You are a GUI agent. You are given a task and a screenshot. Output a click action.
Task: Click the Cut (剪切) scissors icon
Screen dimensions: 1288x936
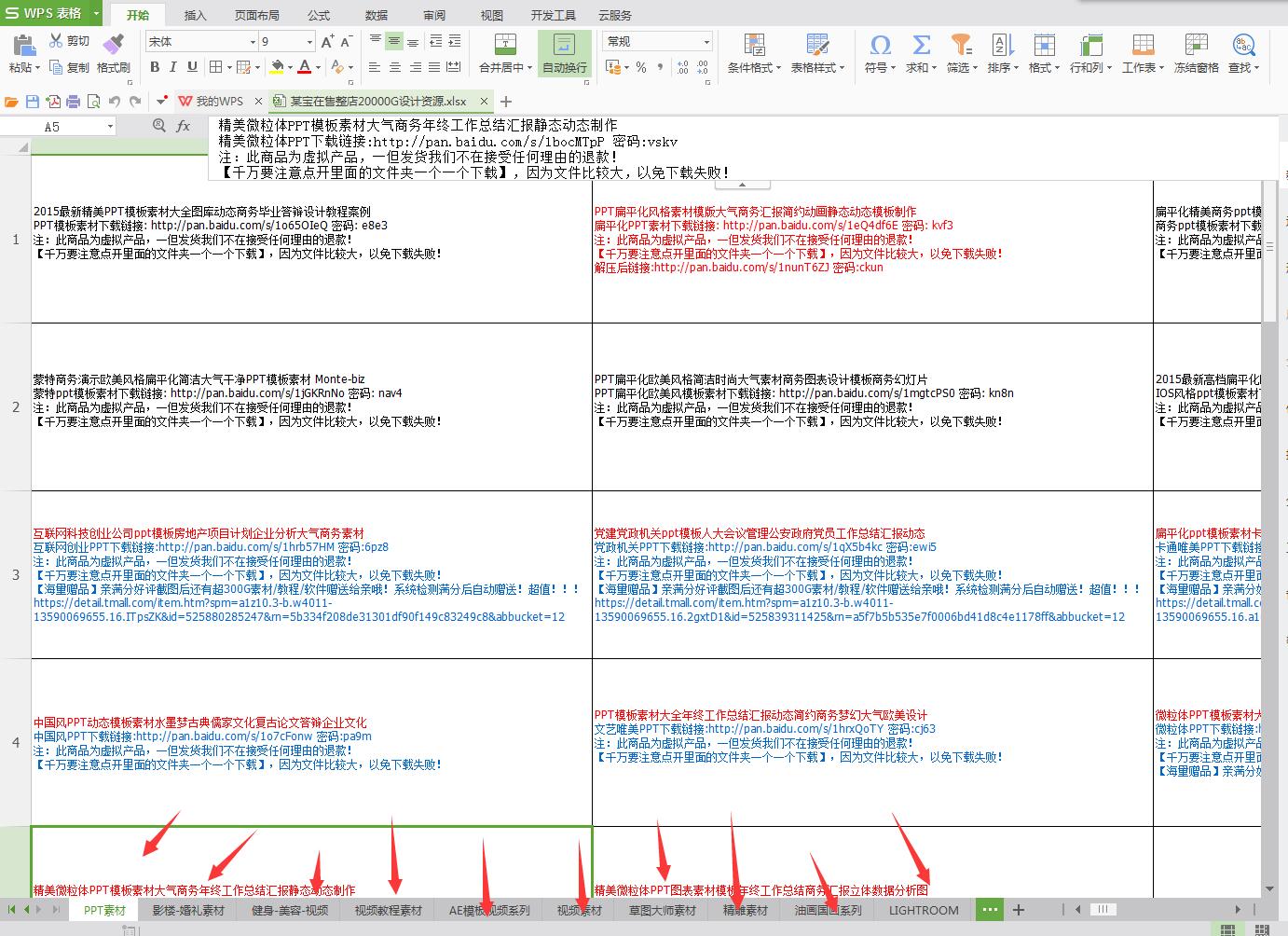pyautogui.click(x=56, y=41)
